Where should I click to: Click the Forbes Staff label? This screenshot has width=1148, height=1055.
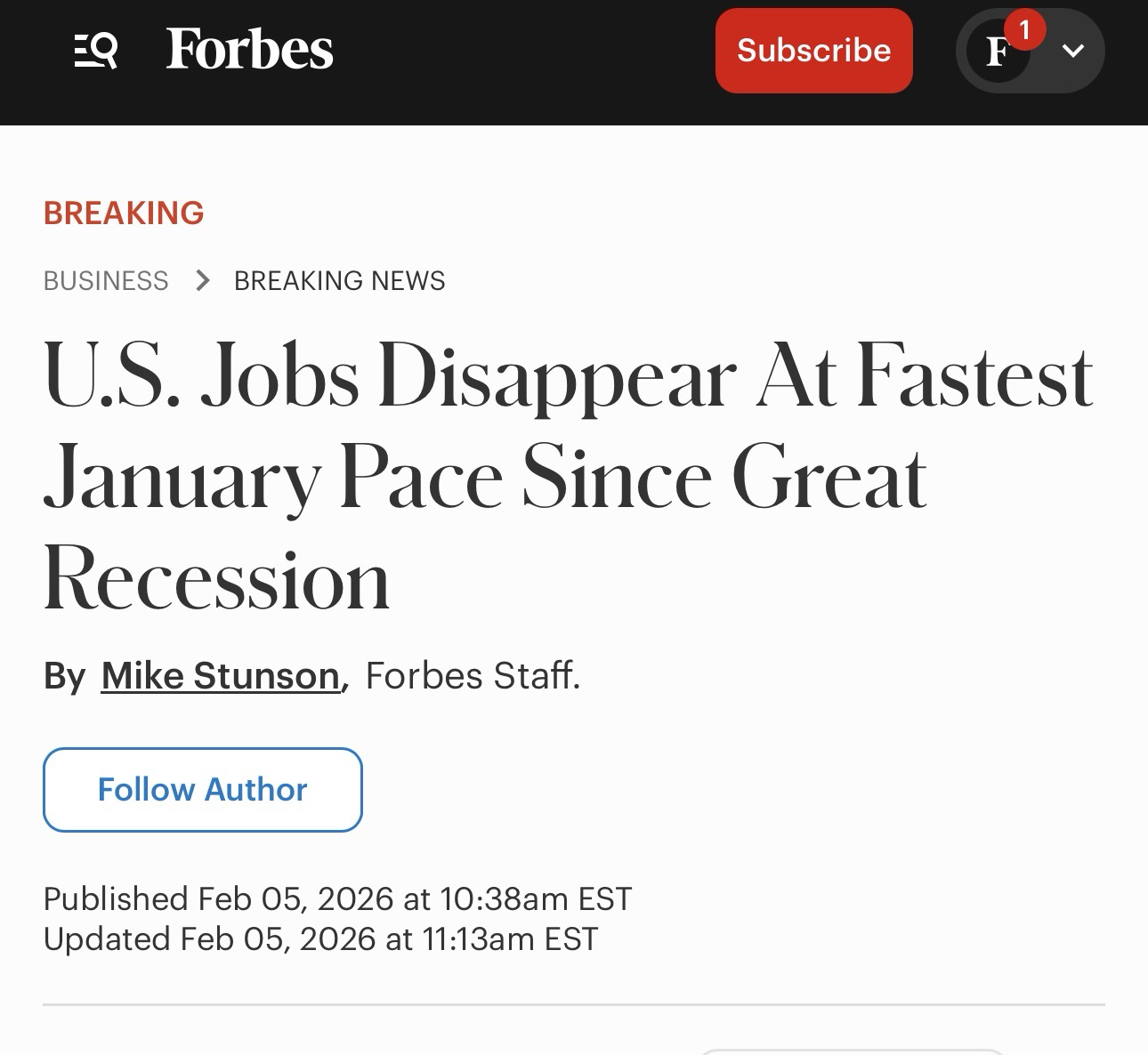[x=473, y=676]
